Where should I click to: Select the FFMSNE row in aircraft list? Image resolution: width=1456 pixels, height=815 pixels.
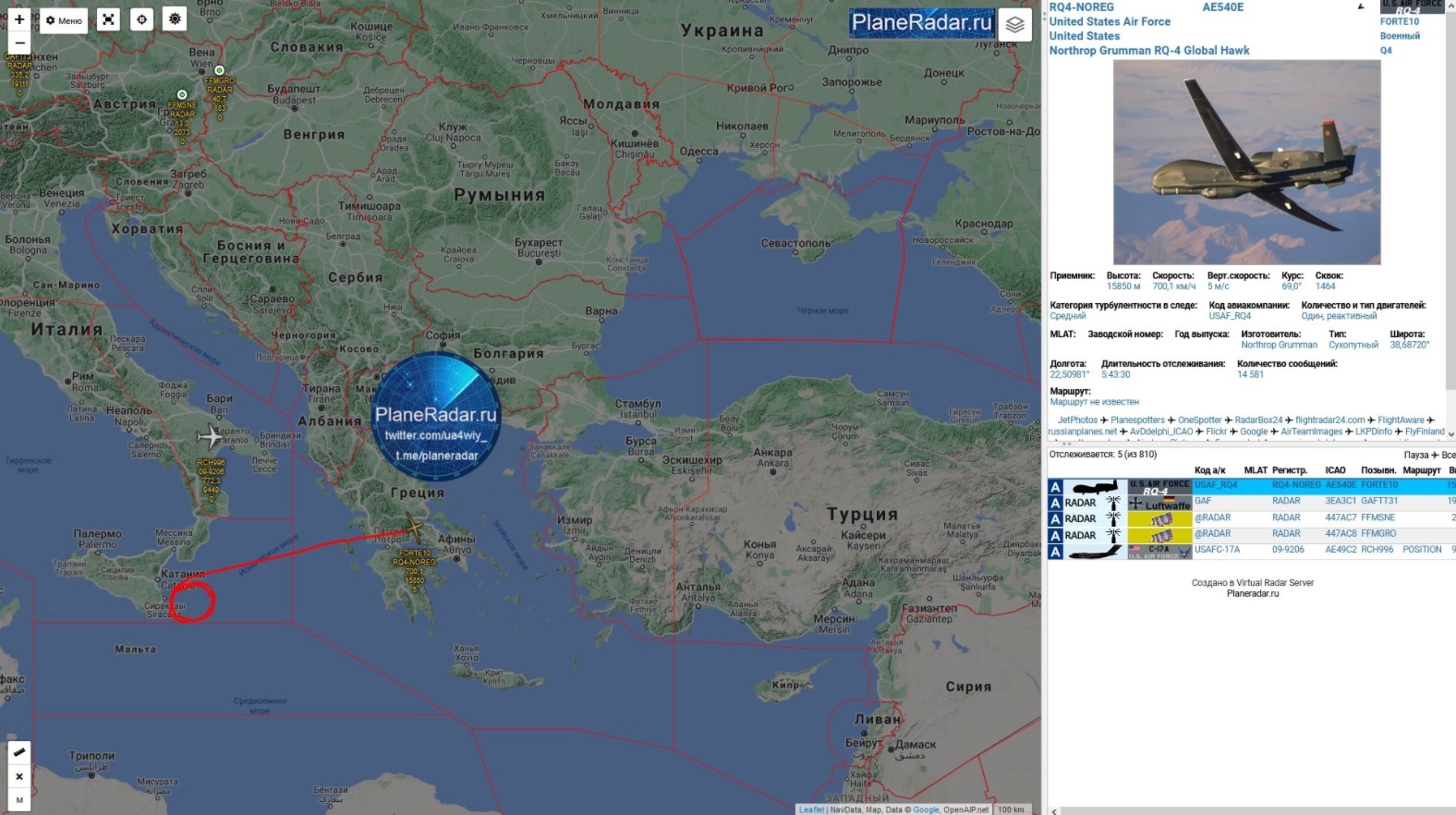click(1251, 517)
